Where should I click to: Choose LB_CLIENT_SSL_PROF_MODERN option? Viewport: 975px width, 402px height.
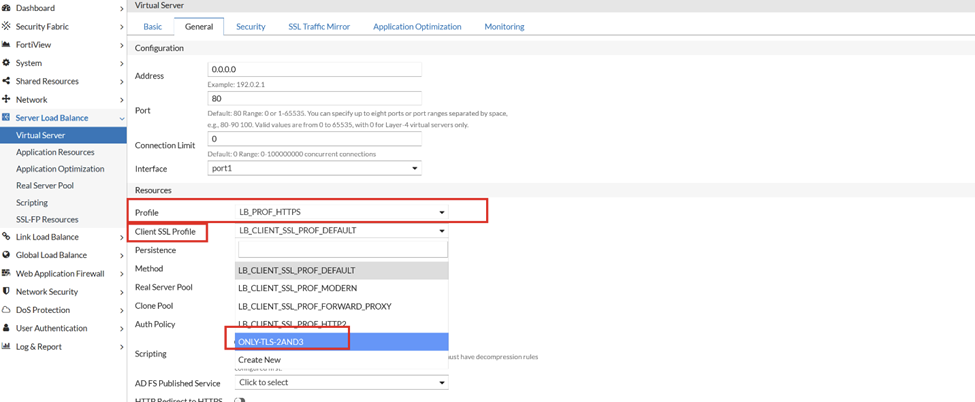(x=341, y=289)
